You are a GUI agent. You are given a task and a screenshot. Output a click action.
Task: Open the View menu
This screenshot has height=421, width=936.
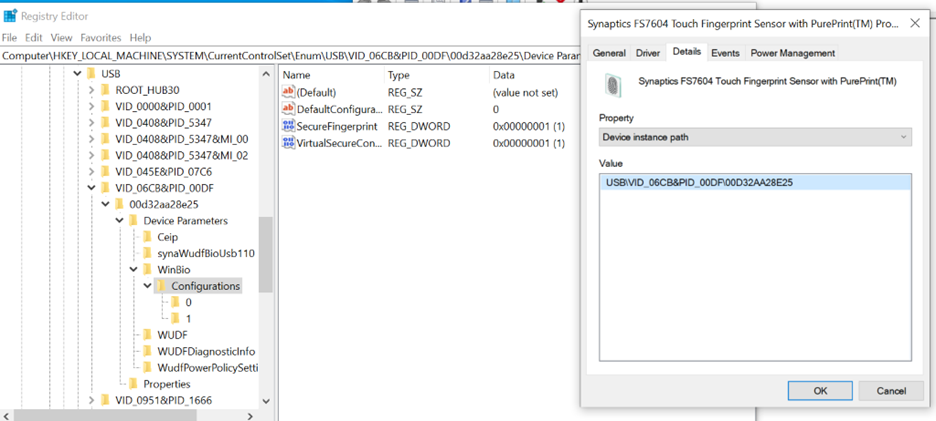[x=61, y=38]
